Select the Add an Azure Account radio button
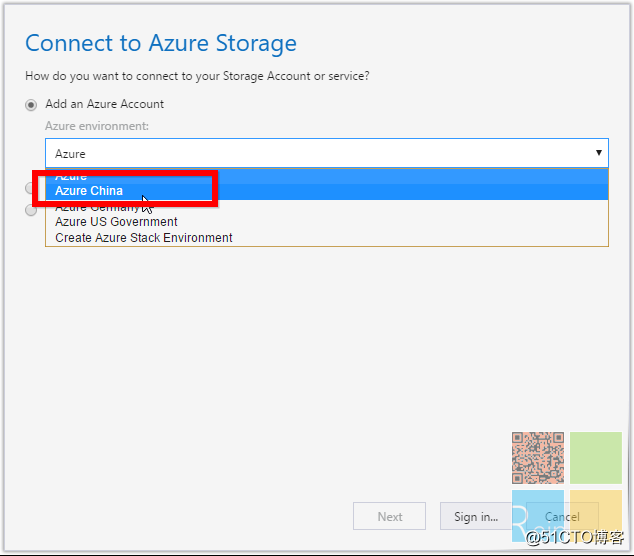634x556 pixels. coord(31,105)
